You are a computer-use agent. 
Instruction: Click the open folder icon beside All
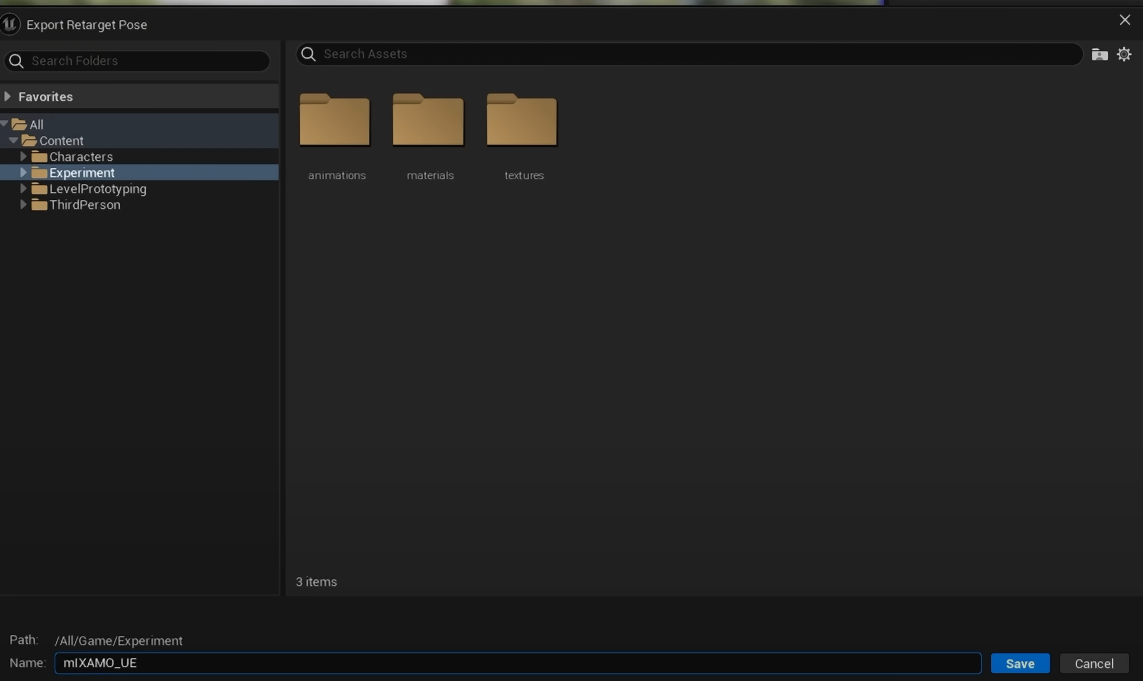[x=19, y=125]
